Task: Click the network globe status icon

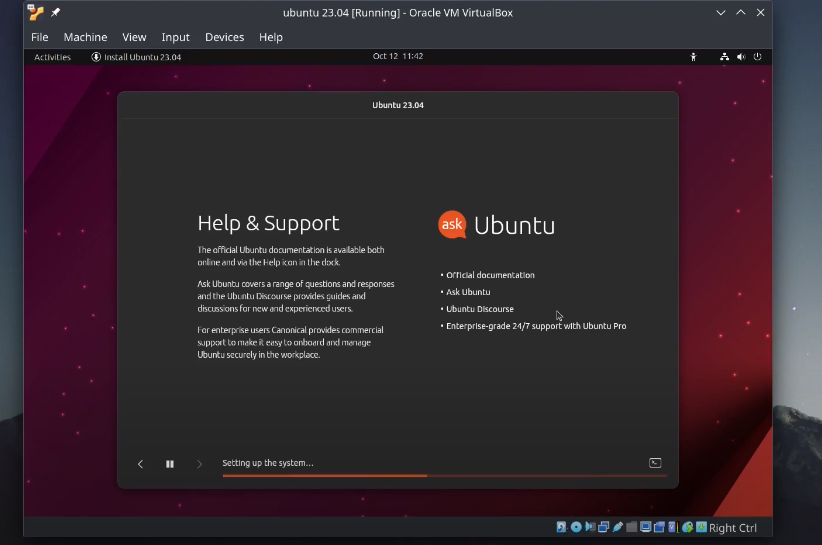Action: [688, 527]
